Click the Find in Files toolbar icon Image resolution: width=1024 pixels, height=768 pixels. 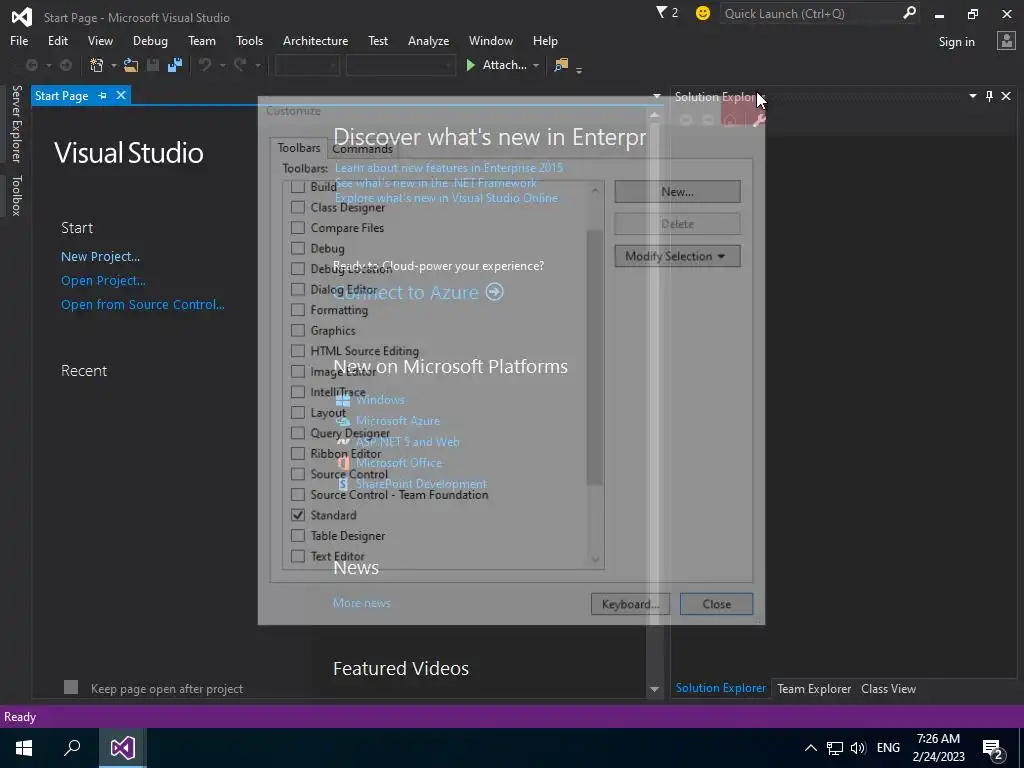[560, 65]
